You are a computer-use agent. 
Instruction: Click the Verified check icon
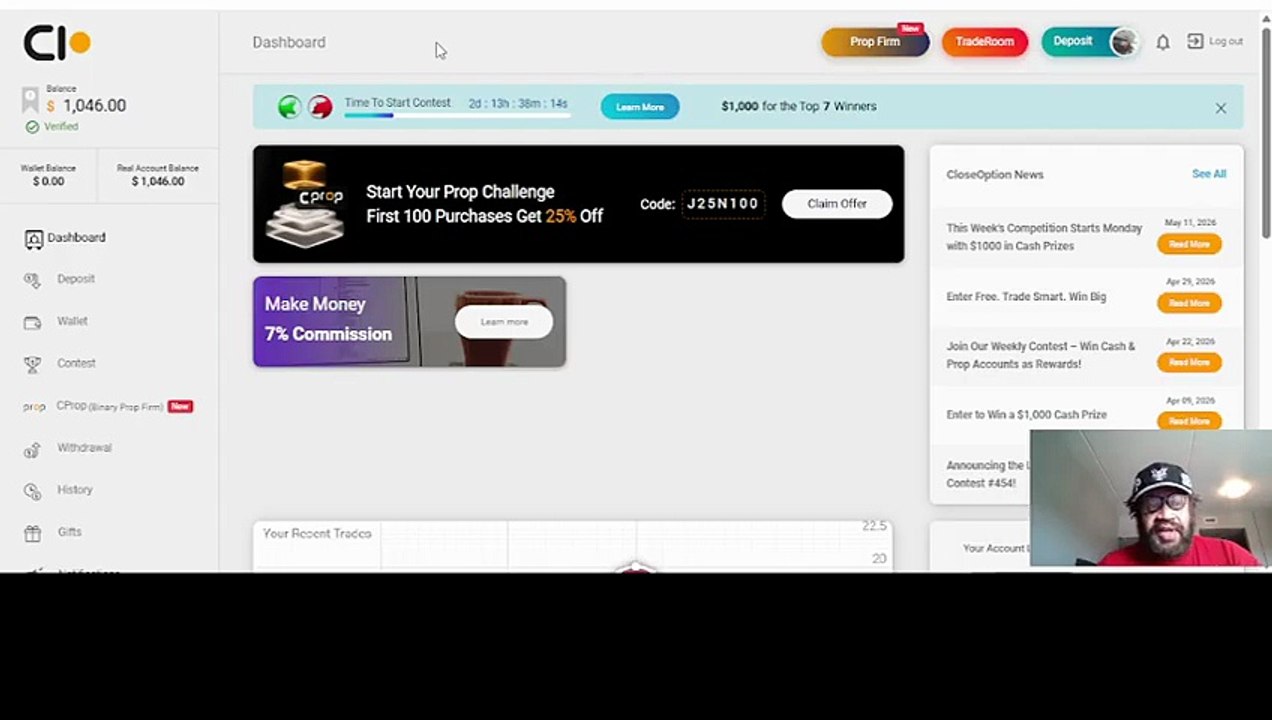click(x=32, y=127)
